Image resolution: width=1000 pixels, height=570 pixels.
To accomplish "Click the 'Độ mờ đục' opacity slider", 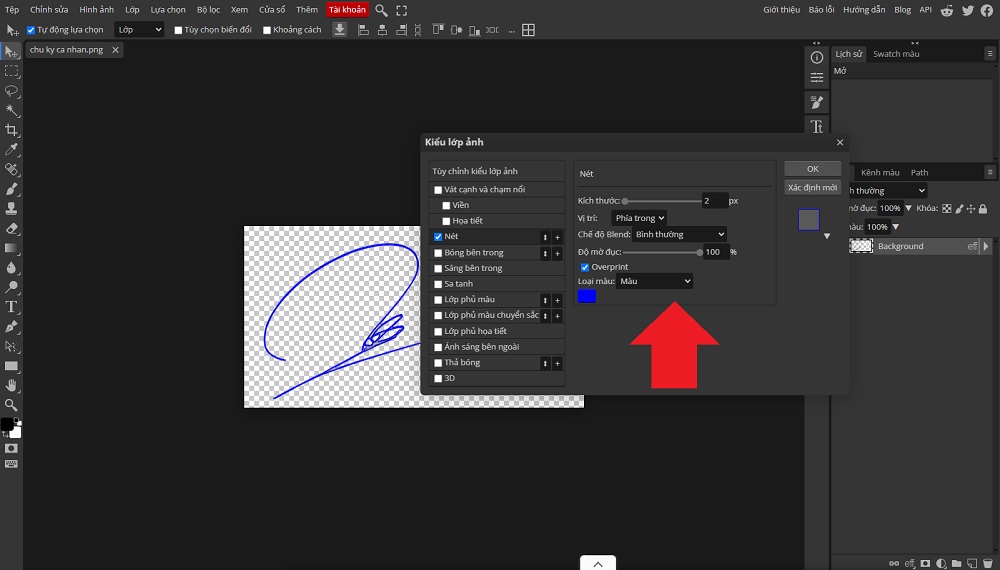I will [663, 252].
